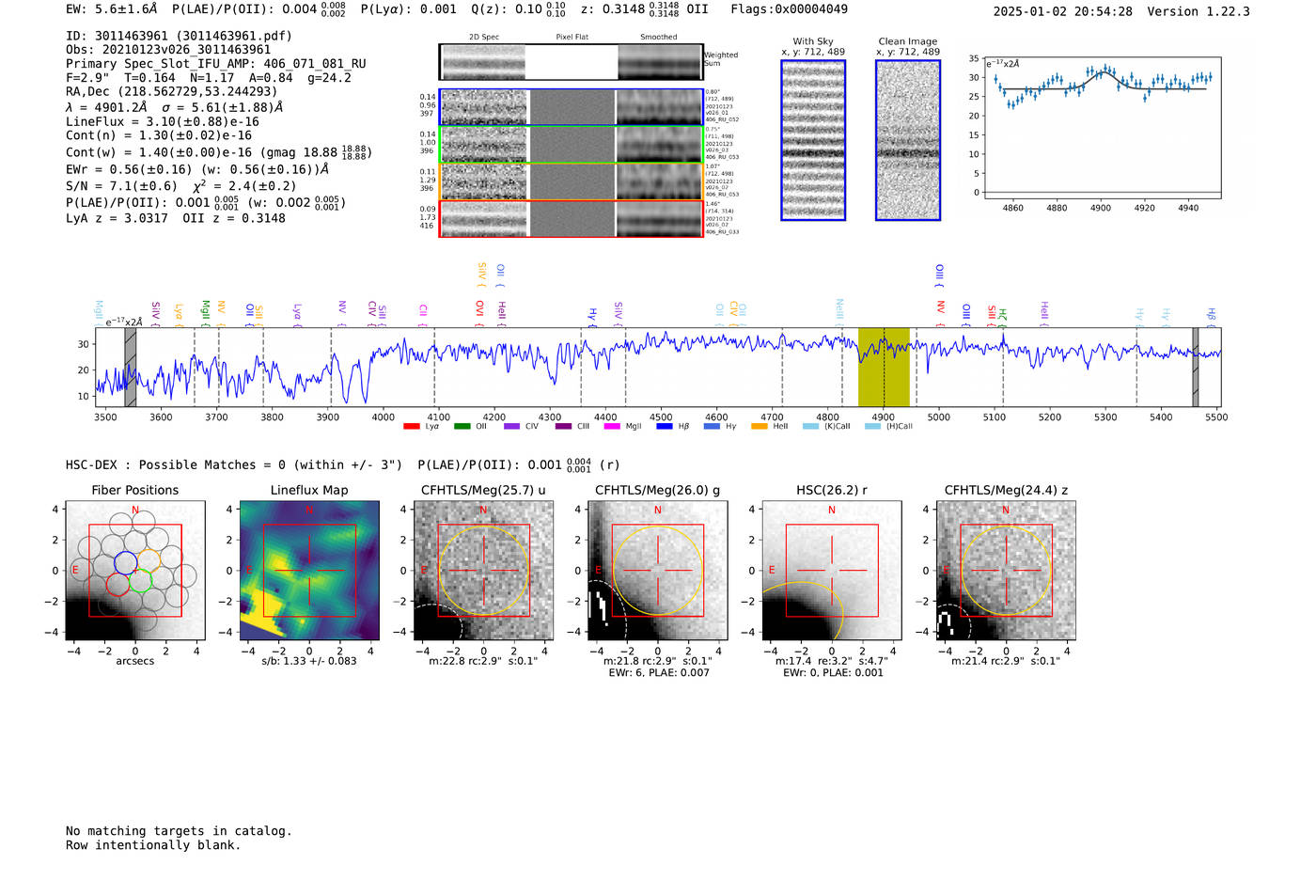Click the Gaussian line-fit plot
This screenshot has height=896, width=1316.
pyautogui.click(x=1104, y=127)
